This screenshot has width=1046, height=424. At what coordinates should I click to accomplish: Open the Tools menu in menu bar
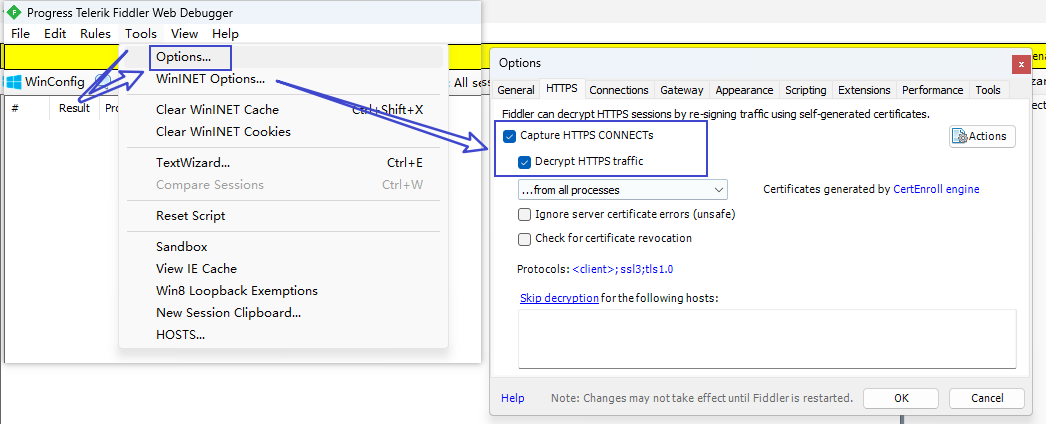(x=141, y=33)
